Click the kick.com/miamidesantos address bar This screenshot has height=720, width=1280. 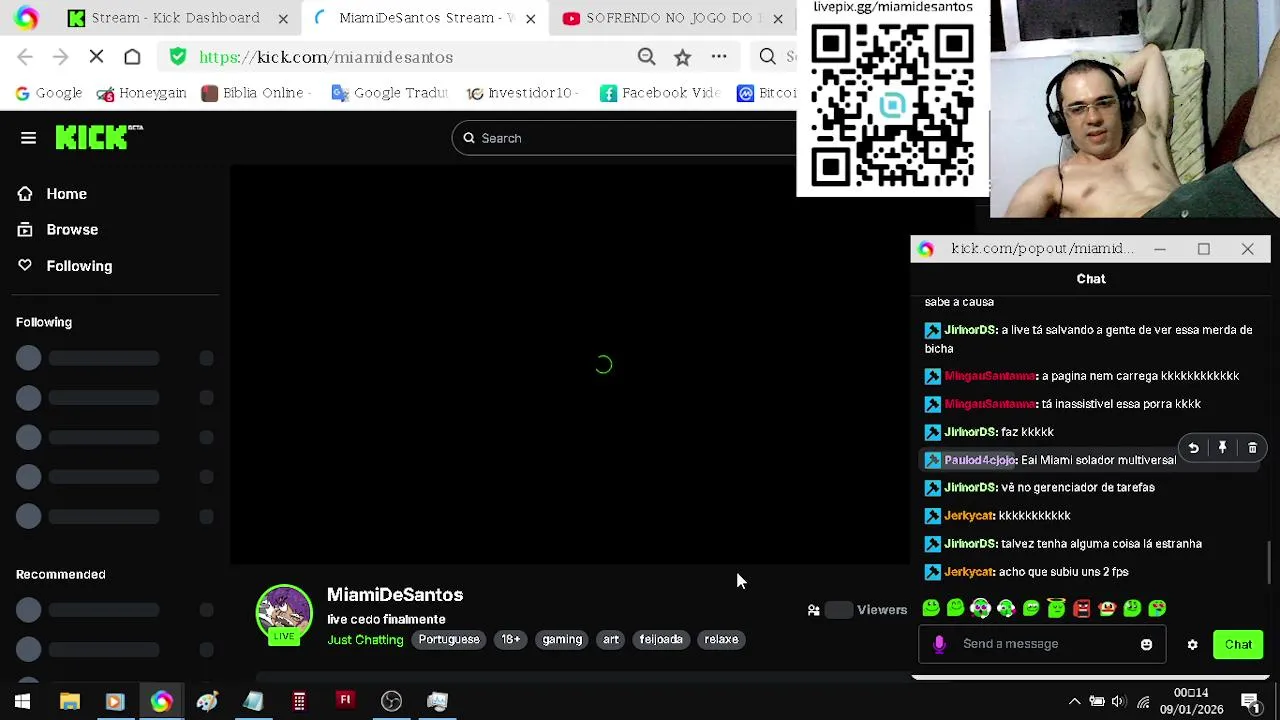click(x=325, y=57)
